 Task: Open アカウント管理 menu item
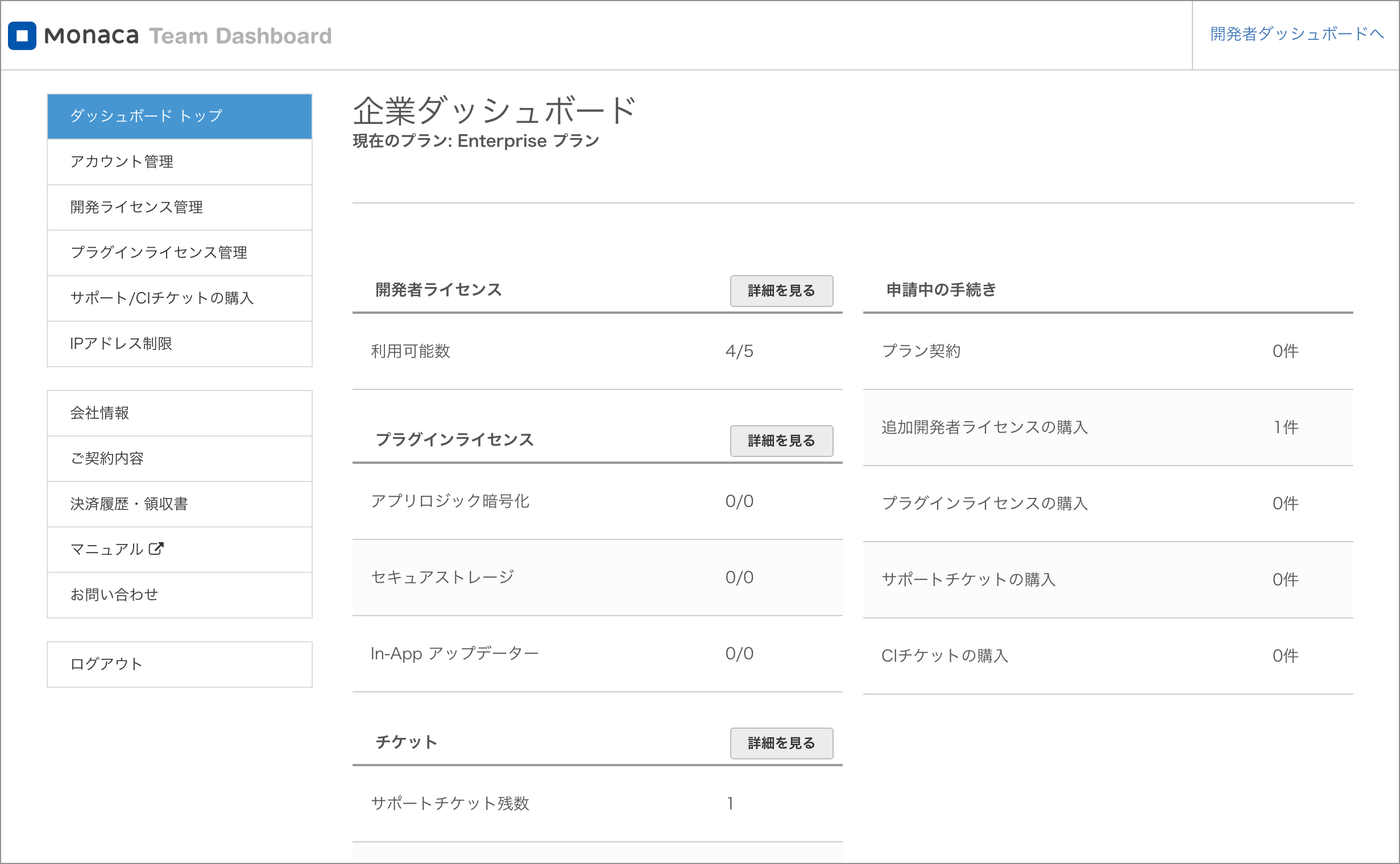[x=180, y=161]
